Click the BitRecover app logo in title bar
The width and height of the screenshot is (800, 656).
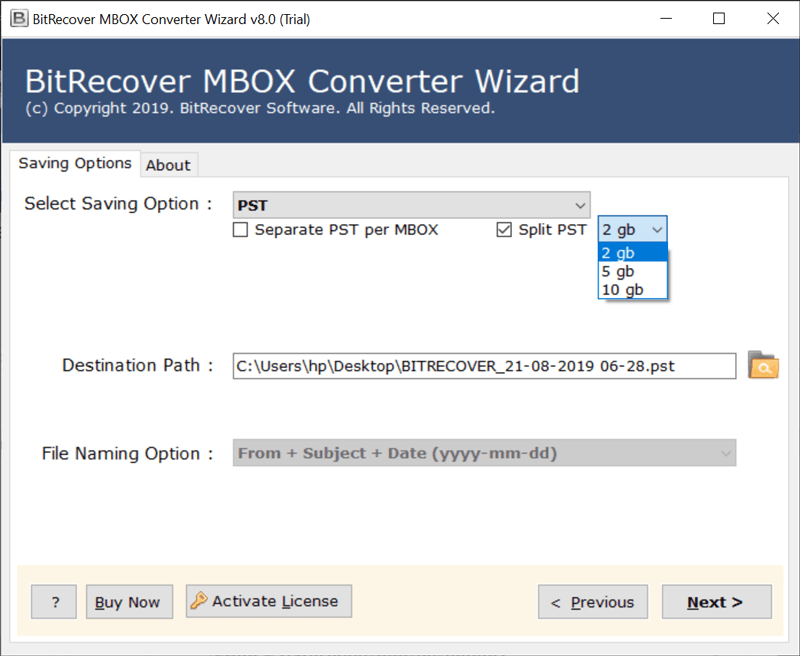pos(19,19)
